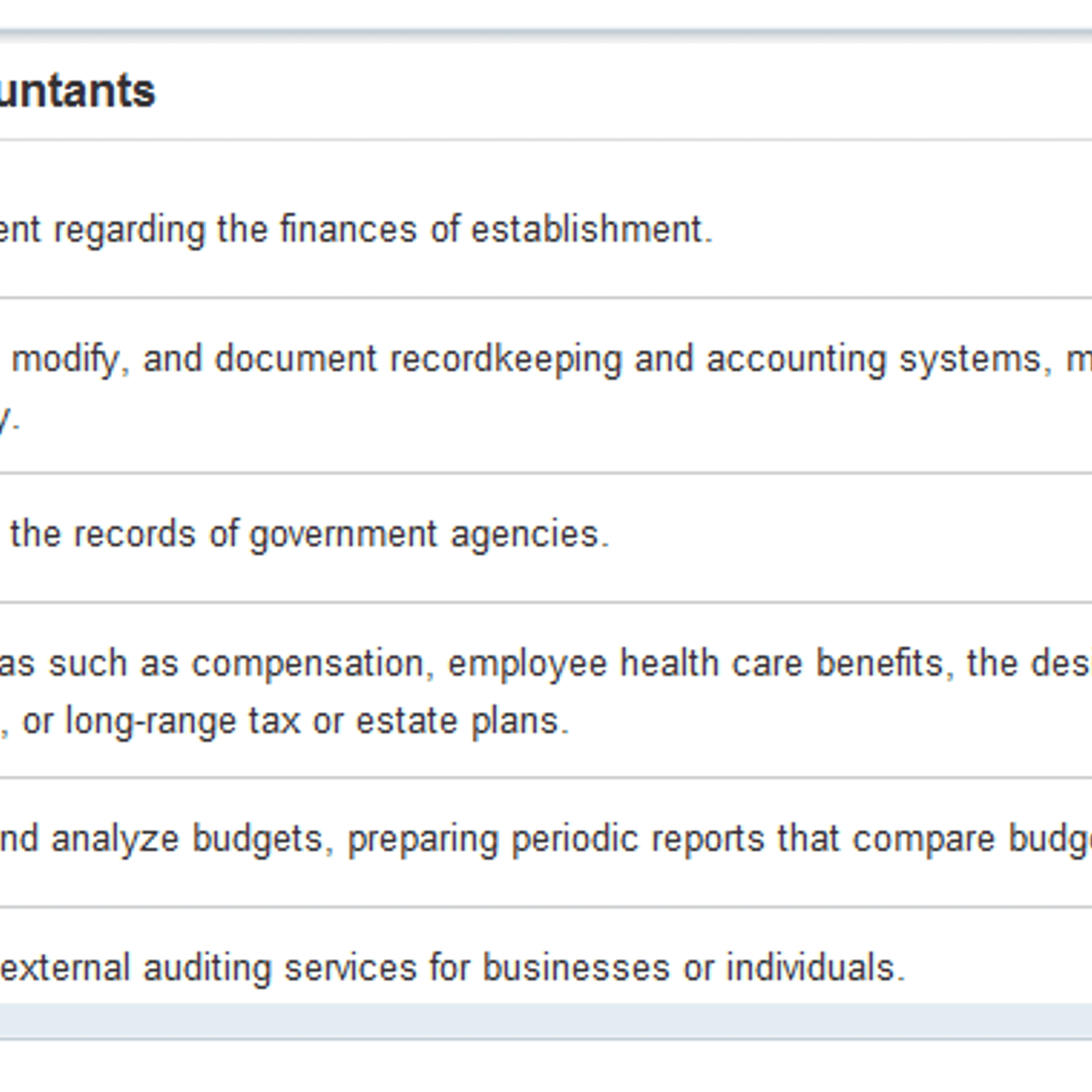Select the 'records of government agencies' row
The image size is (1092, 1092).
(x=546, y=537)
